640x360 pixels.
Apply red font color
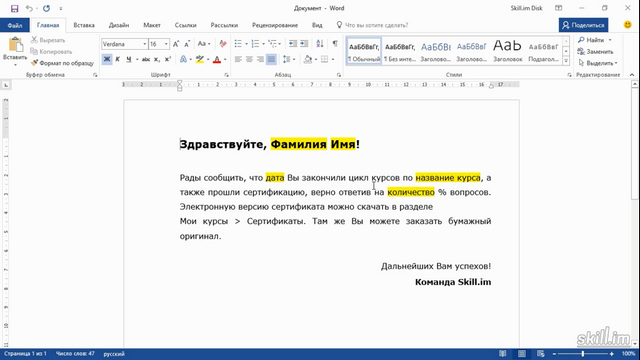217,60
